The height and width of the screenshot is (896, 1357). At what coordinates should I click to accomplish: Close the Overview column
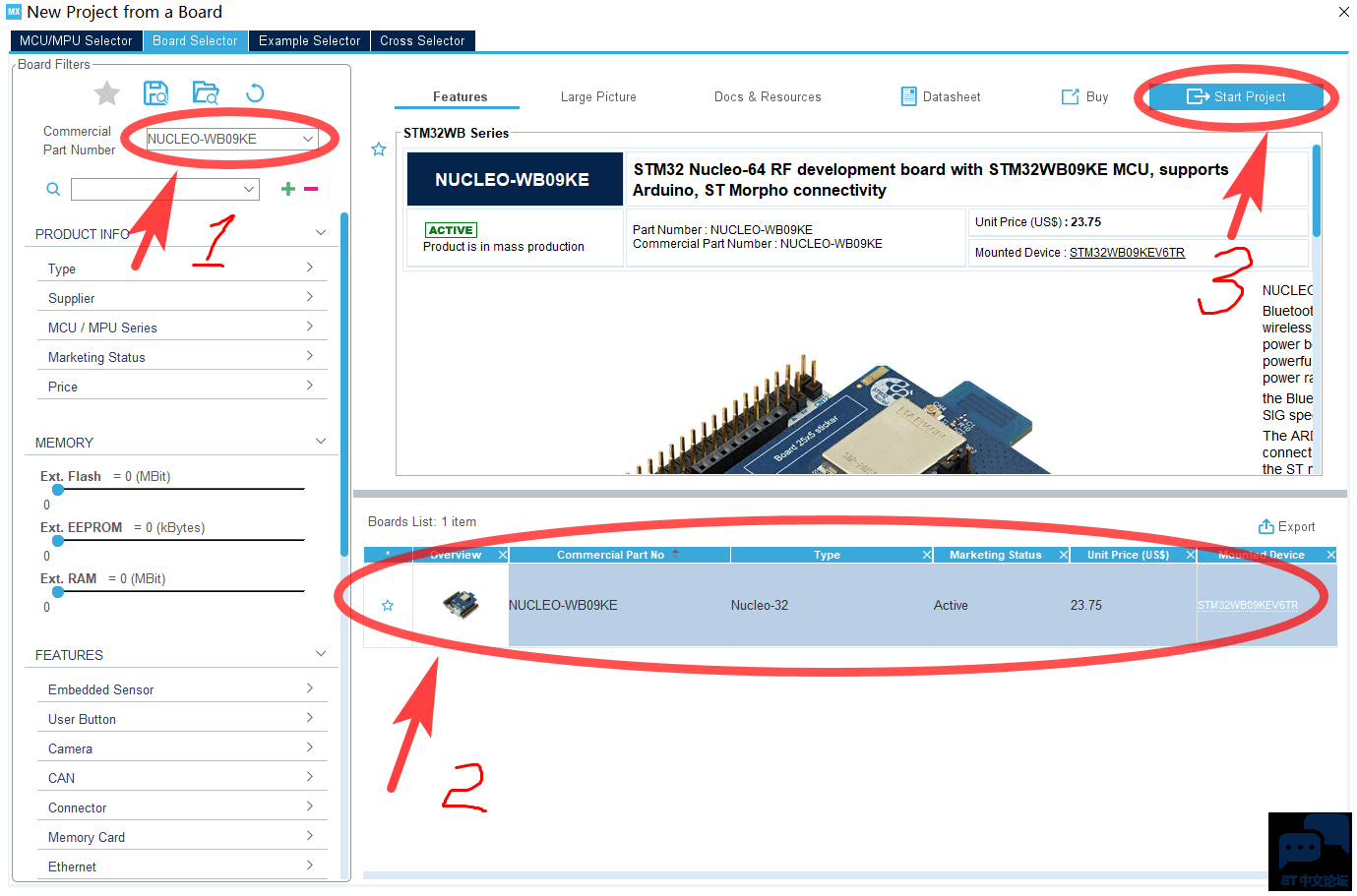[x=503, y=556]
